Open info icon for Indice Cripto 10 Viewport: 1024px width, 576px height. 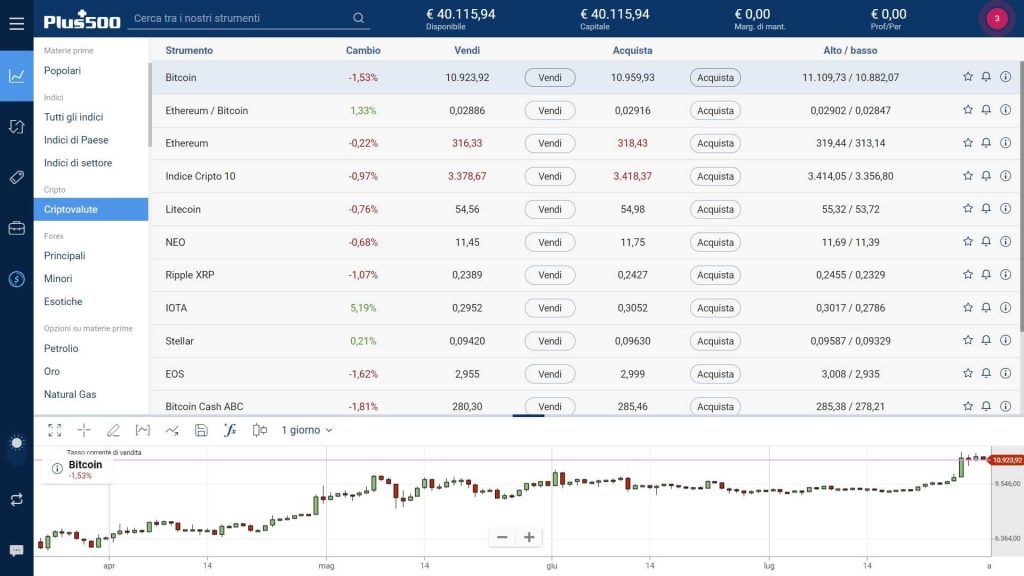1006,176
